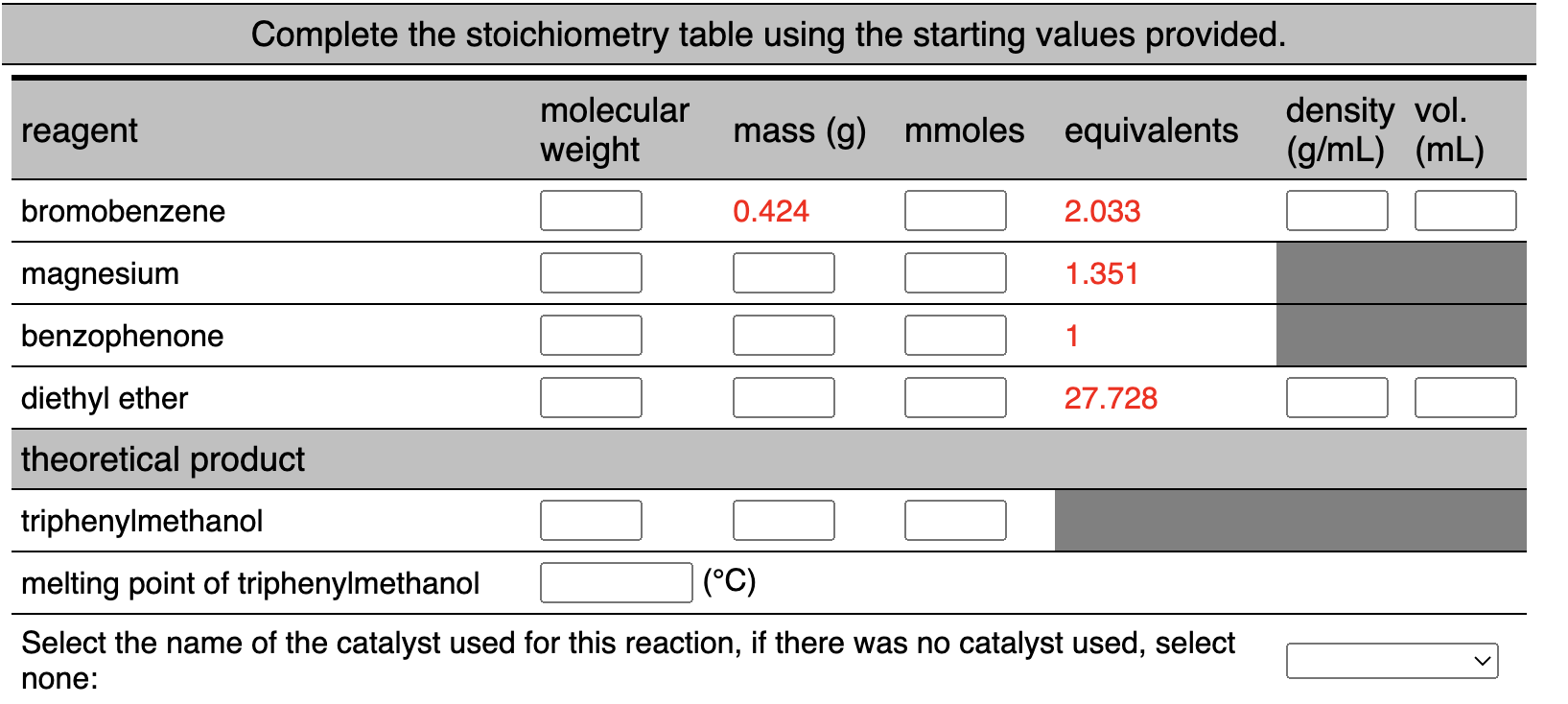The image size is (1568, 704).
Task: Click the magnesium mass input field
Action: [x=784, y=272]
